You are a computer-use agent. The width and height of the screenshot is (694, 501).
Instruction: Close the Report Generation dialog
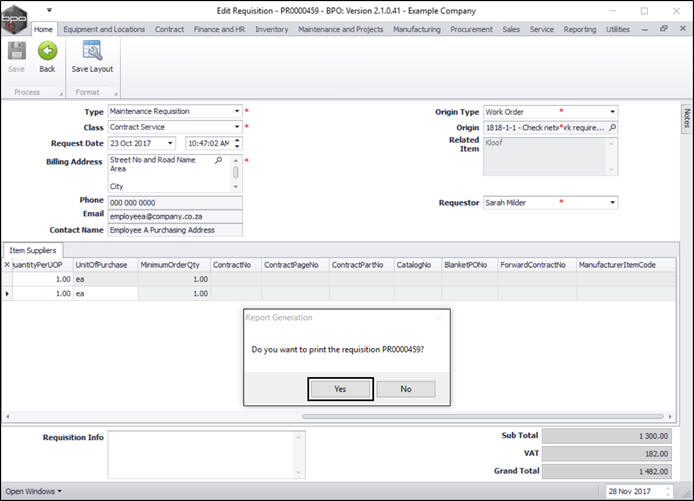(x=439, y=317)
